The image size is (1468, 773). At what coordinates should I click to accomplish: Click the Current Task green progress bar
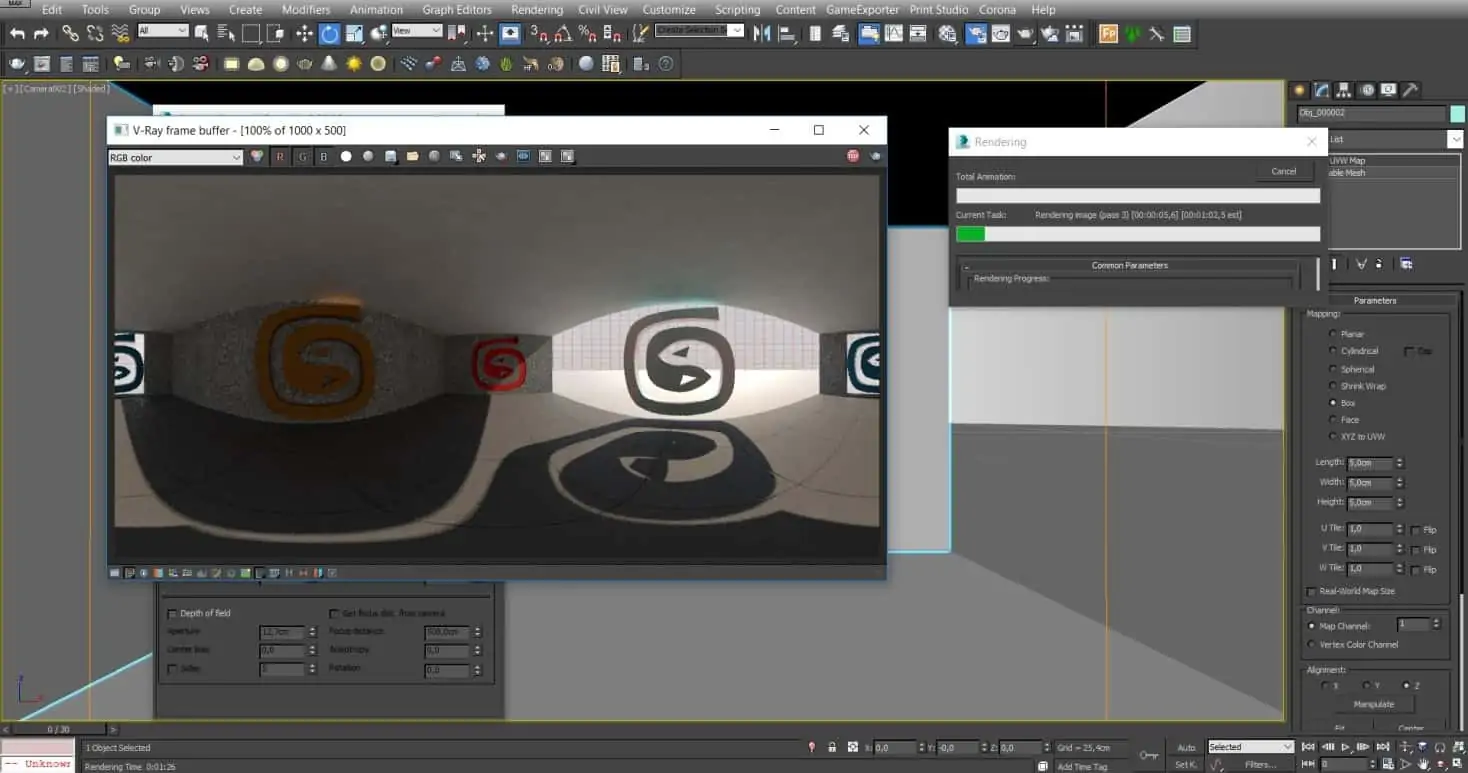point(1138,234)
